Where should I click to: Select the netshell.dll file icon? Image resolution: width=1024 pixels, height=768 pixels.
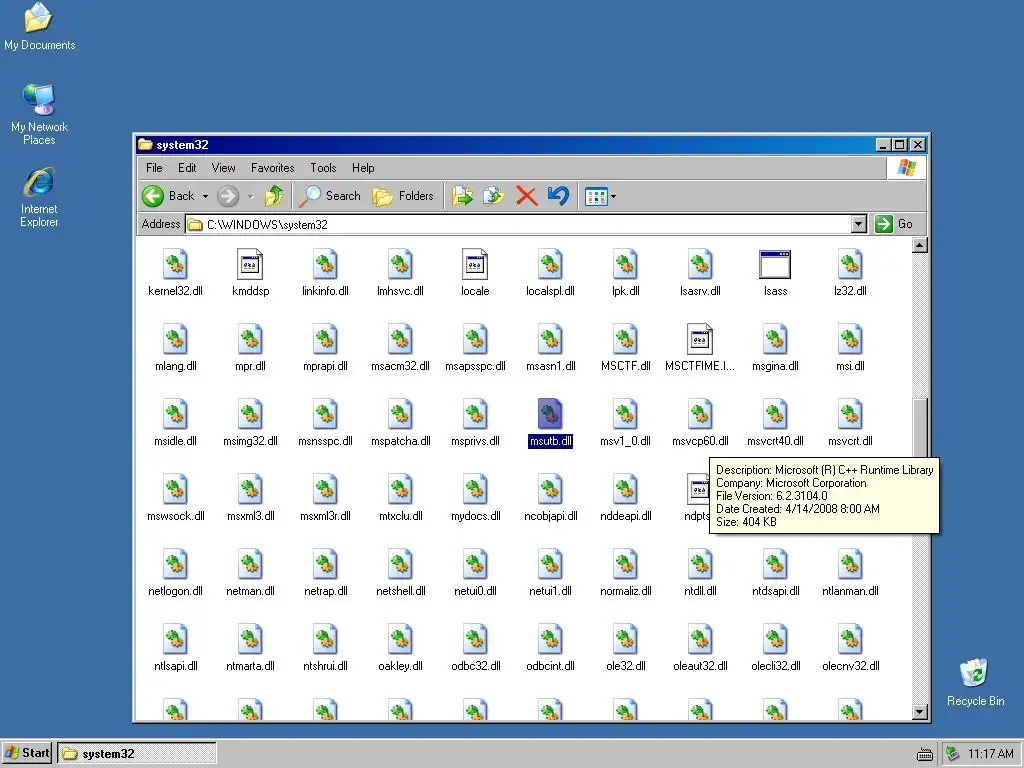[x=400, y=565]
